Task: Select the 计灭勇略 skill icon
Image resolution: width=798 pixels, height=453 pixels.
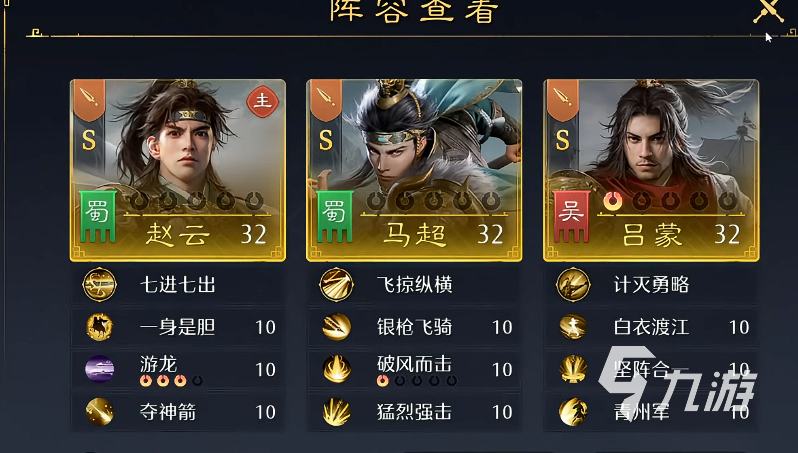Action: 574,285
